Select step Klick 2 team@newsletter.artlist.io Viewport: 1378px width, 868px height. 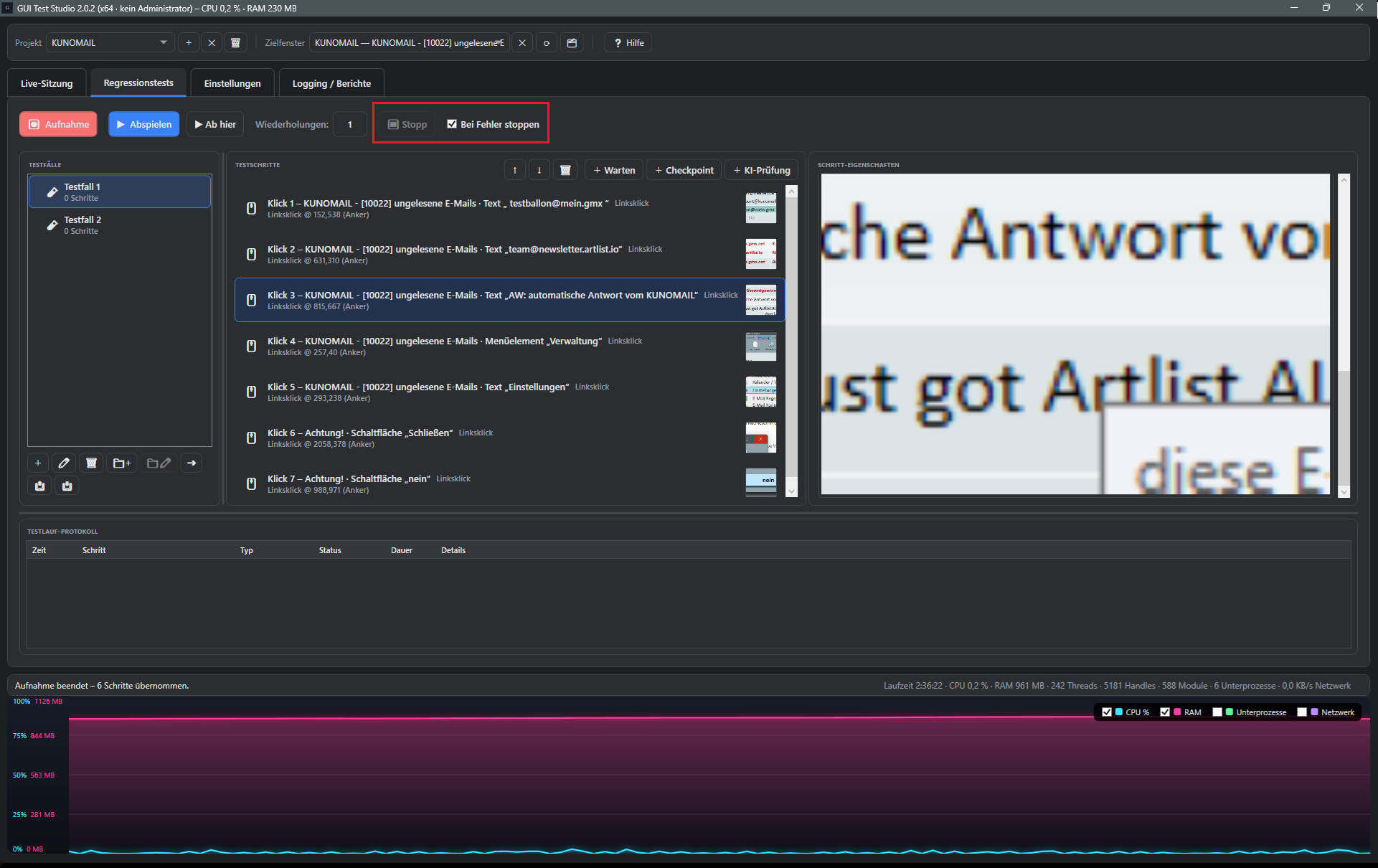click(x=510, y=255)
